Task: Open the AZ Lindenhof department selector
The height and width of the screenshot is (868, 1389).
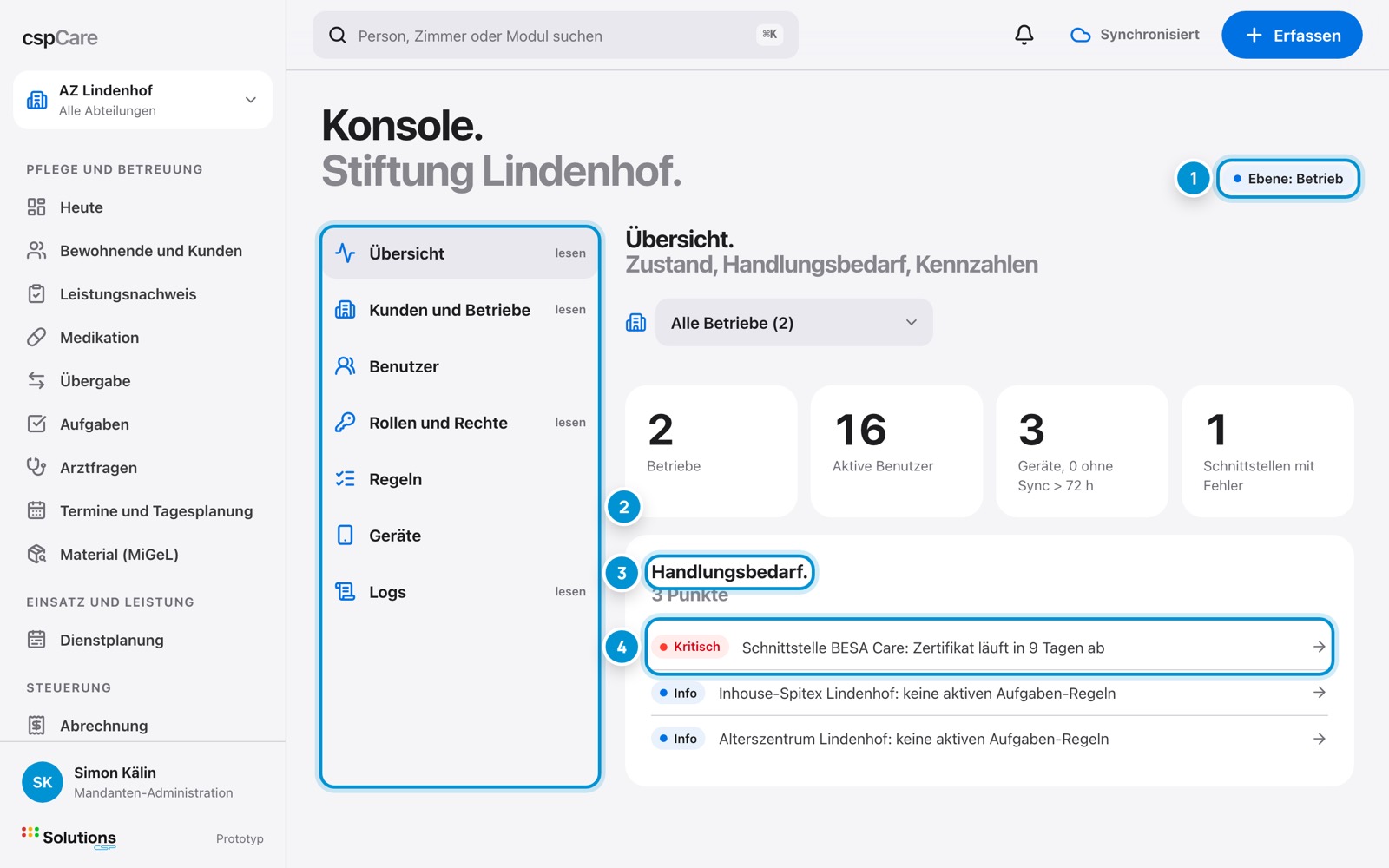Action: click(x=142, y=100)
